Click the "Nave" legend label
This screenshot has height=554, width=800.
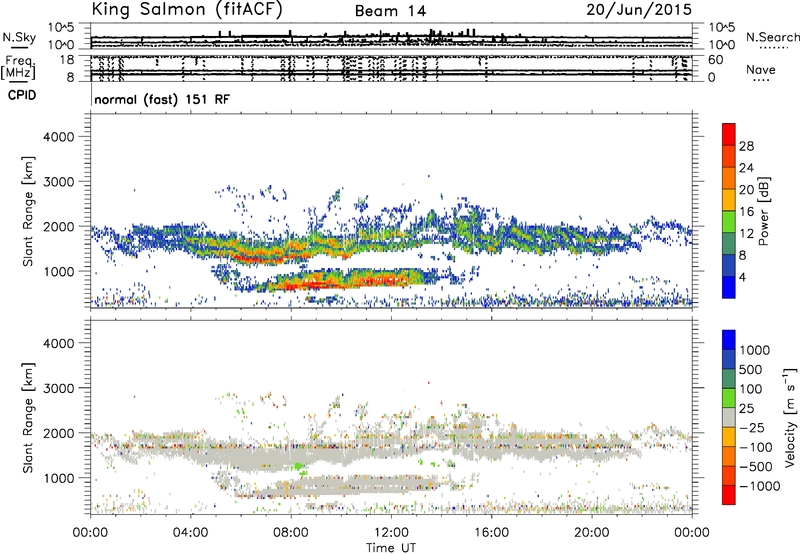(760, 70)
